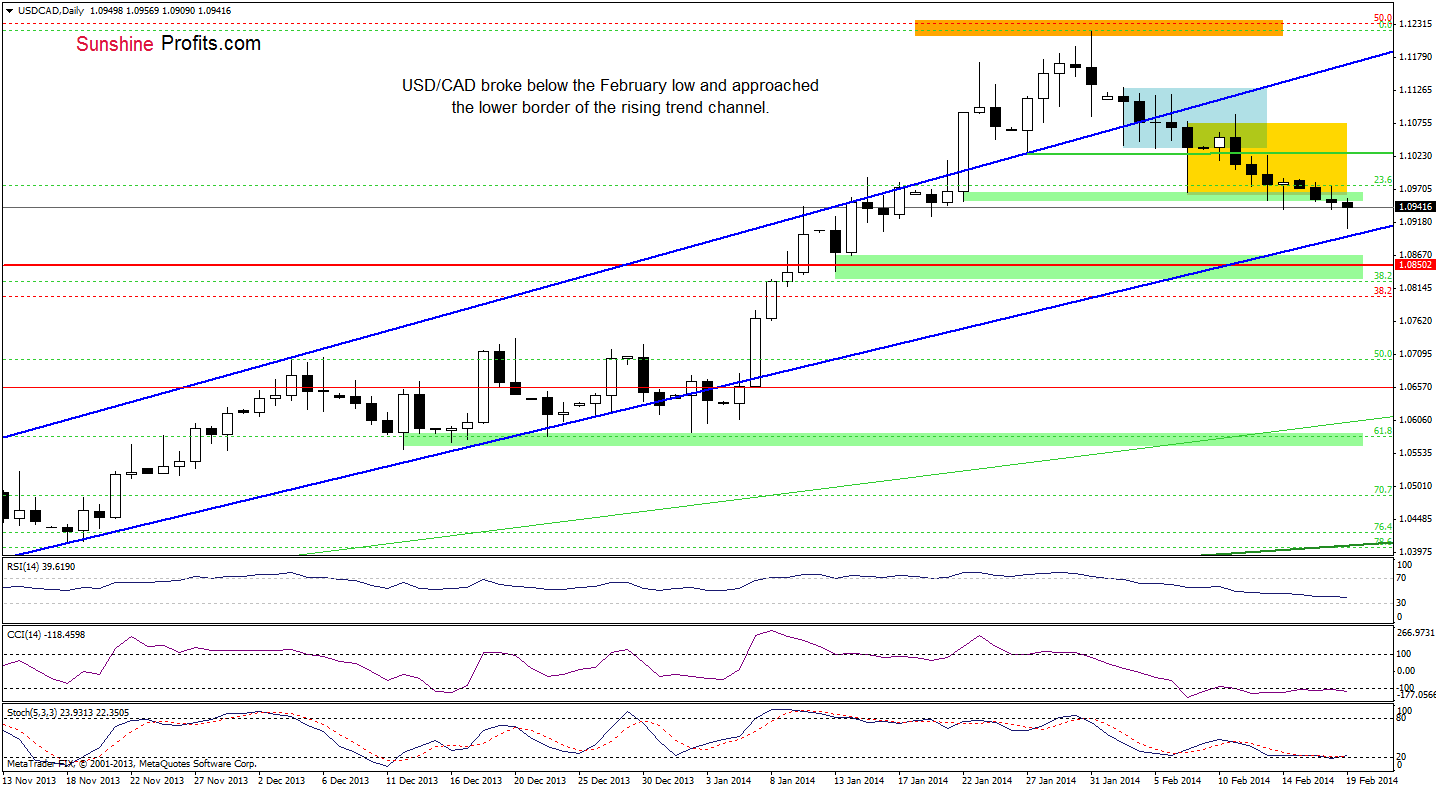Click the 1.08145 price axis value

[x=1416, y=288]
